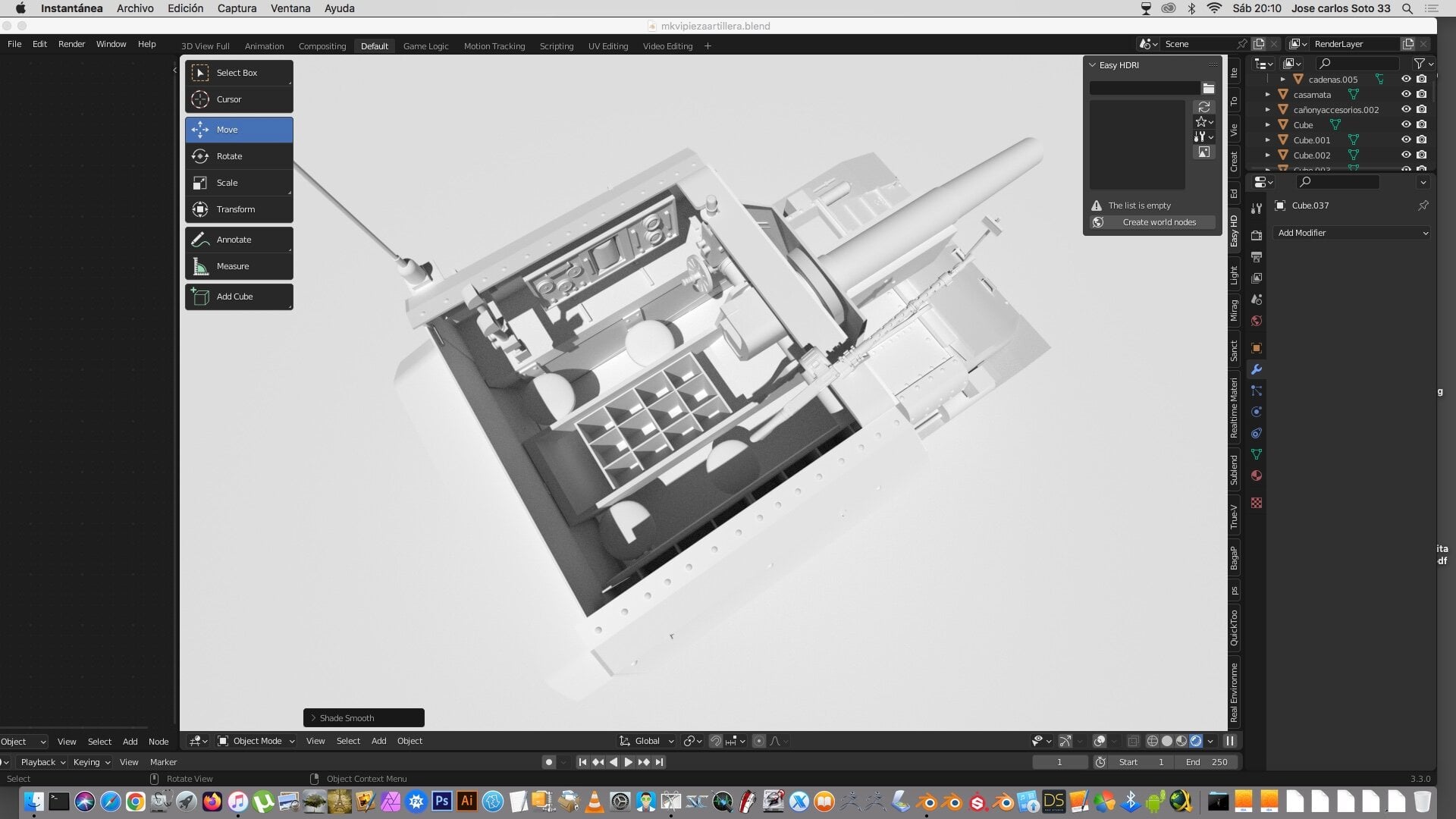Open the Object properties tab icon
This screenshot has height=819, width=1456.
[x=1257, y=348]
